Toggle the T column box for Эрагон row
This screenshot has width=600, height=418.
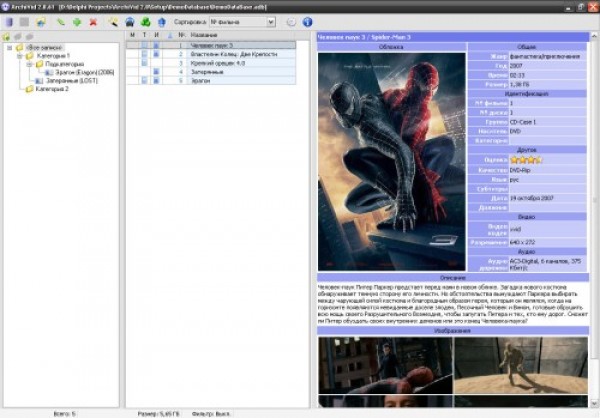point(143,79)
